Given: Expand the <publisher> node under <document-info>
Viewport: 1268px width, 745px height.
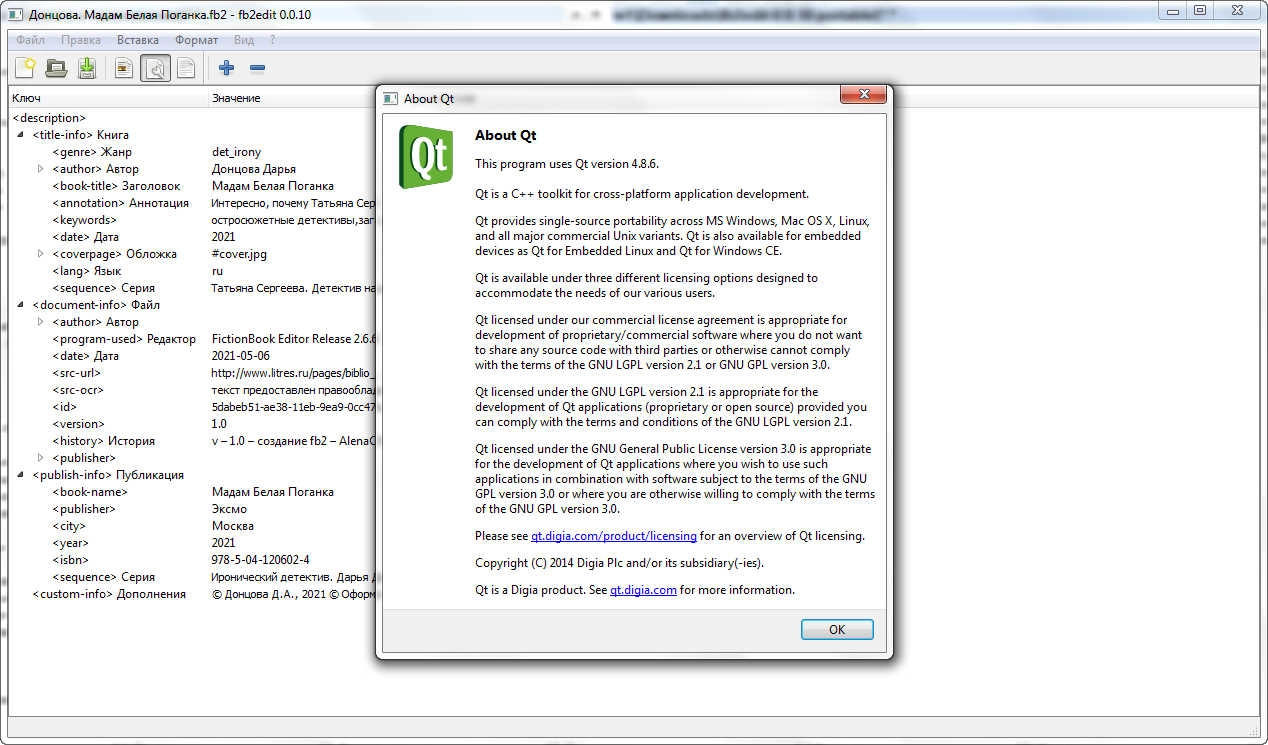Looking at the screenshot, I should point(41,457).
